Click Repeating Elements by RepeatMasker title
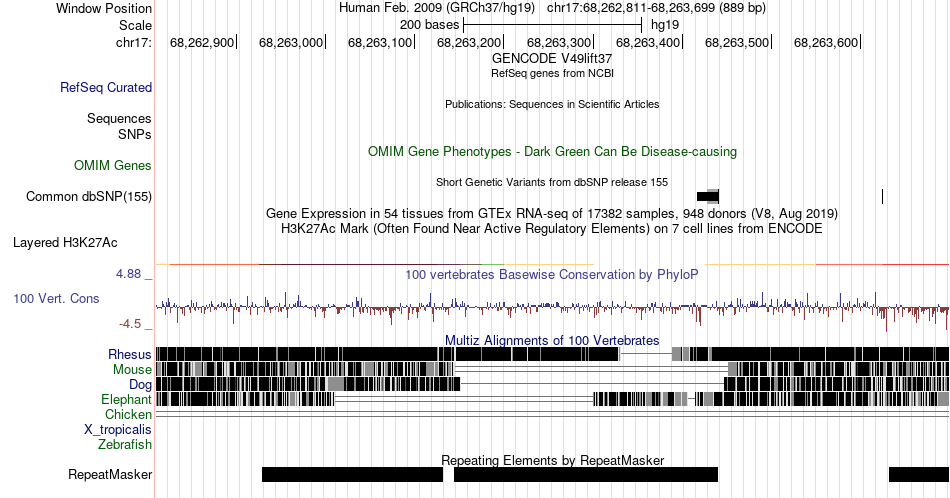The width and height of the screenshot is (950, 498). (552, 460)
